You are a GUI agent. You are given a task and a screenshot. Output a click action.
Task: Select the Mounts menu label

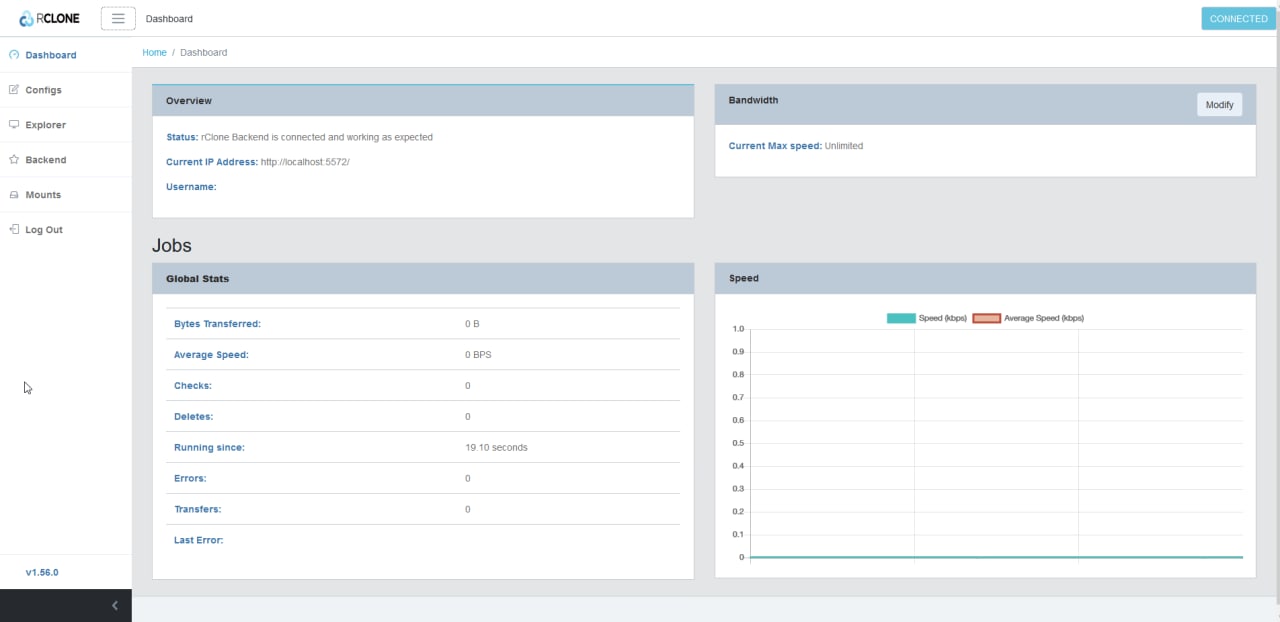[x=43, y=195]
